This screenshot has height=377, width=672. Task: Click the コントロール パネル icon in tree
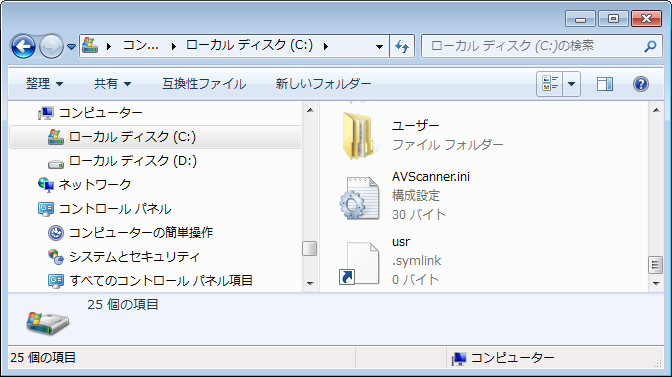click(45, 209)
